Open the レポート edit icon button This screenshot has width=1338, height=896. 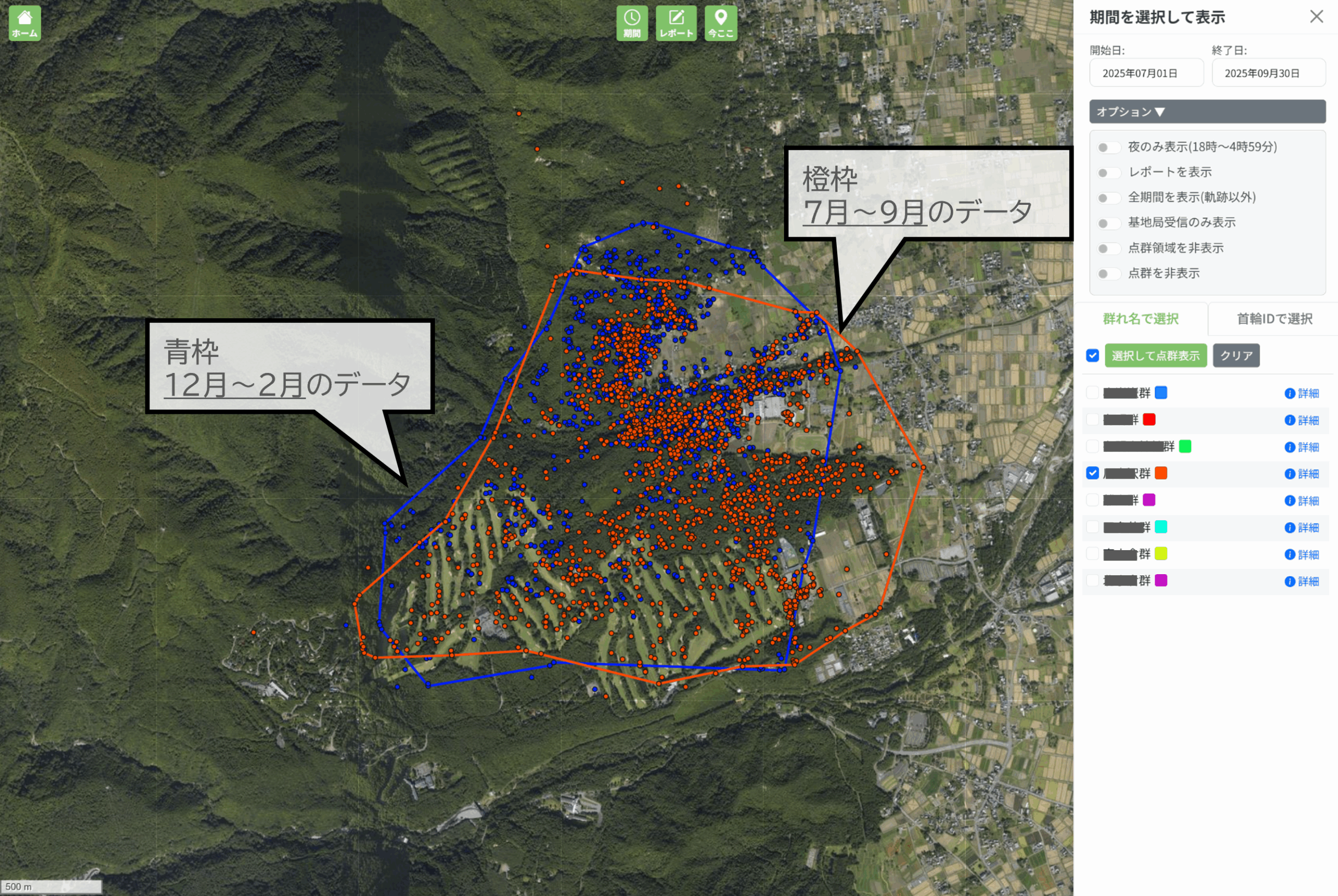pos(676,24)
